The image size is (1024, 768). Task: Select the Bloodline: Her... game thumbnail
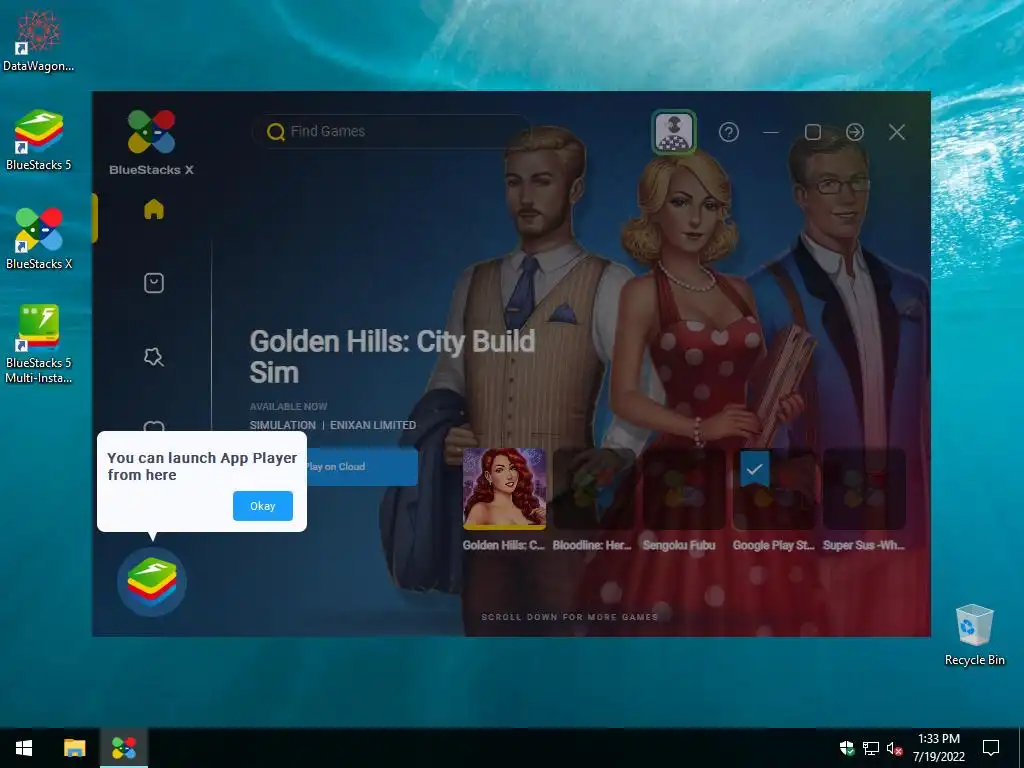point(594,488)
